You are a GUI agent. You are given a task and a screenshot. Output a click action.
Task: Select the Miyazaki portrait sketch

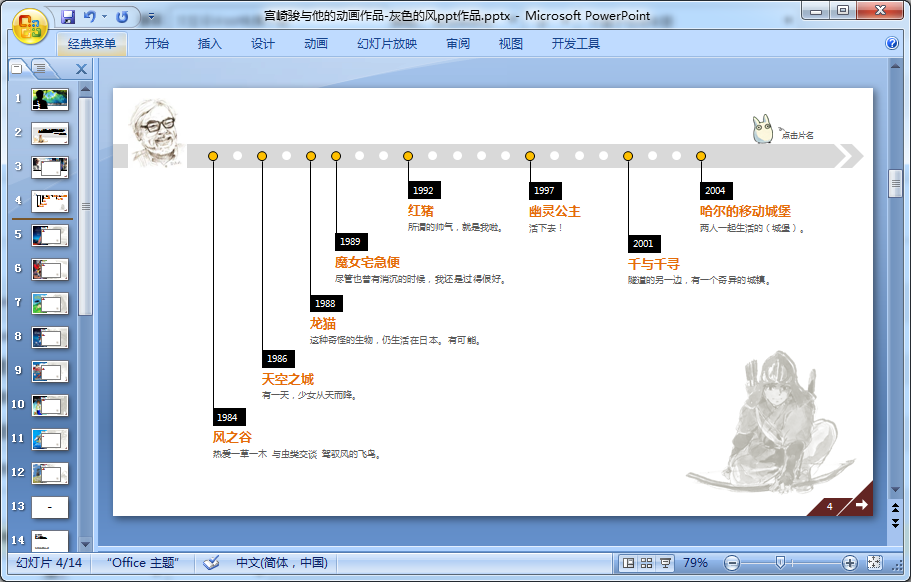click(x=156, y=133)
